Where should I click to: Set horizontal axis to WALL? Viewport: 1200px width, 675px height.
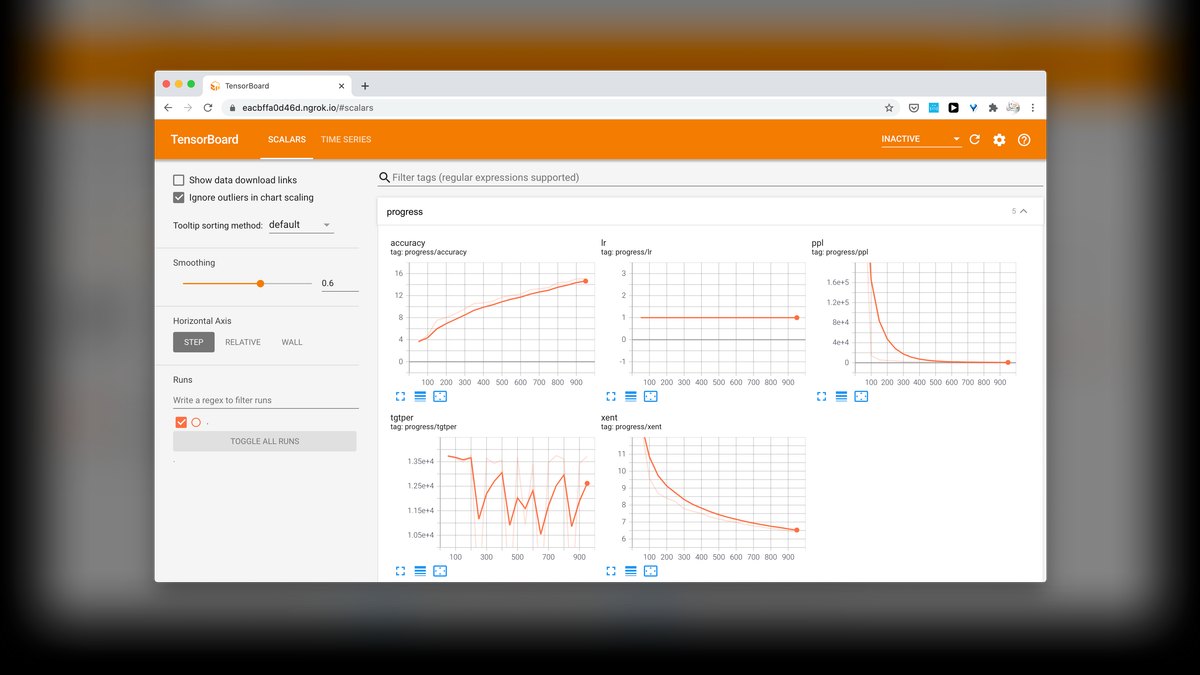pos(291,342)
